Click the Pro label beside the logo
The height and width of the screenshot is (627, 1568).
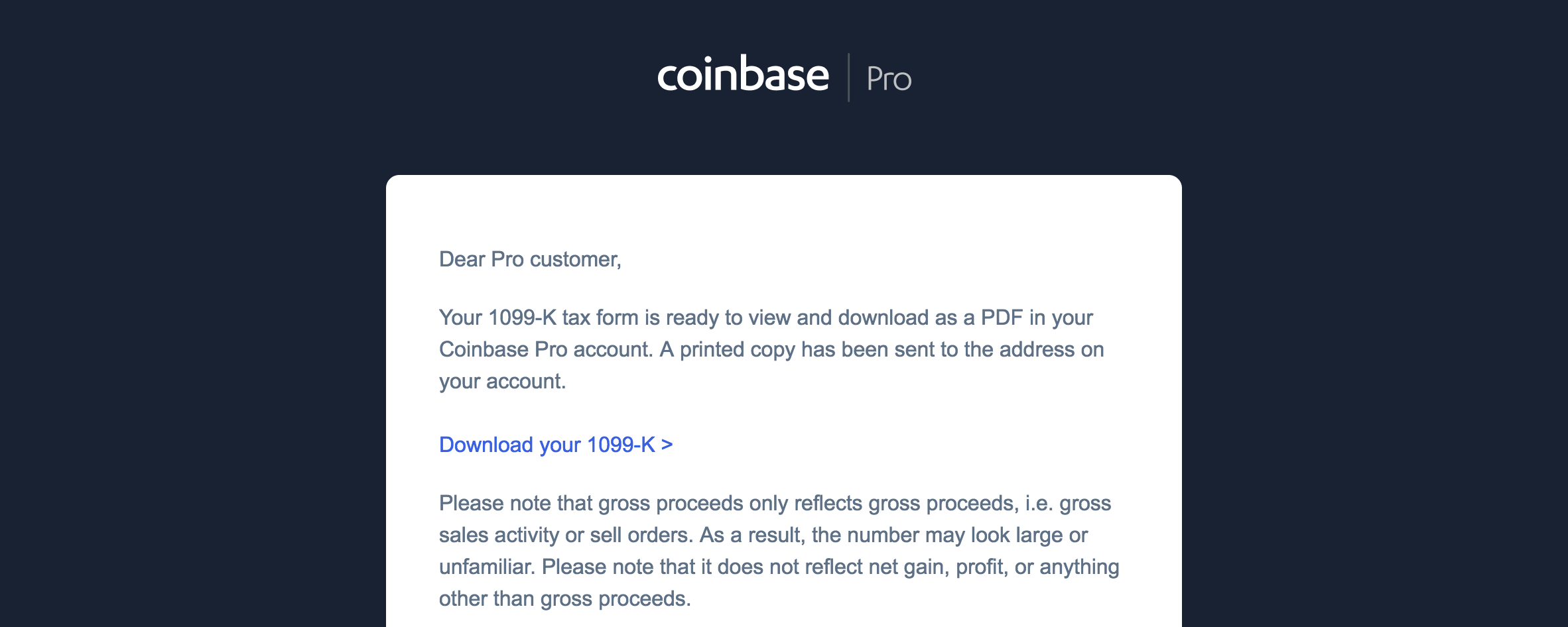coord(889,80)
